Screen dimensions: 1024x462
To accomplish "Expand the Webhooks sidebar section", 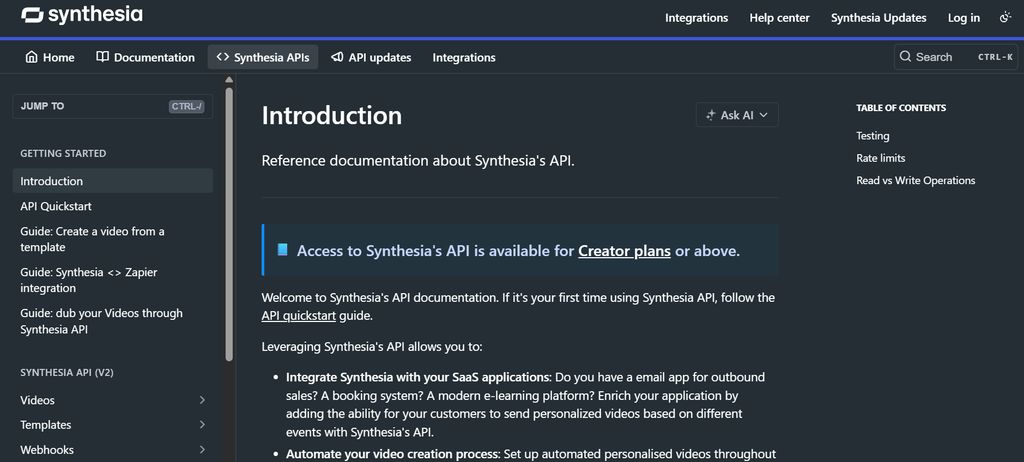I will [202, 450].
